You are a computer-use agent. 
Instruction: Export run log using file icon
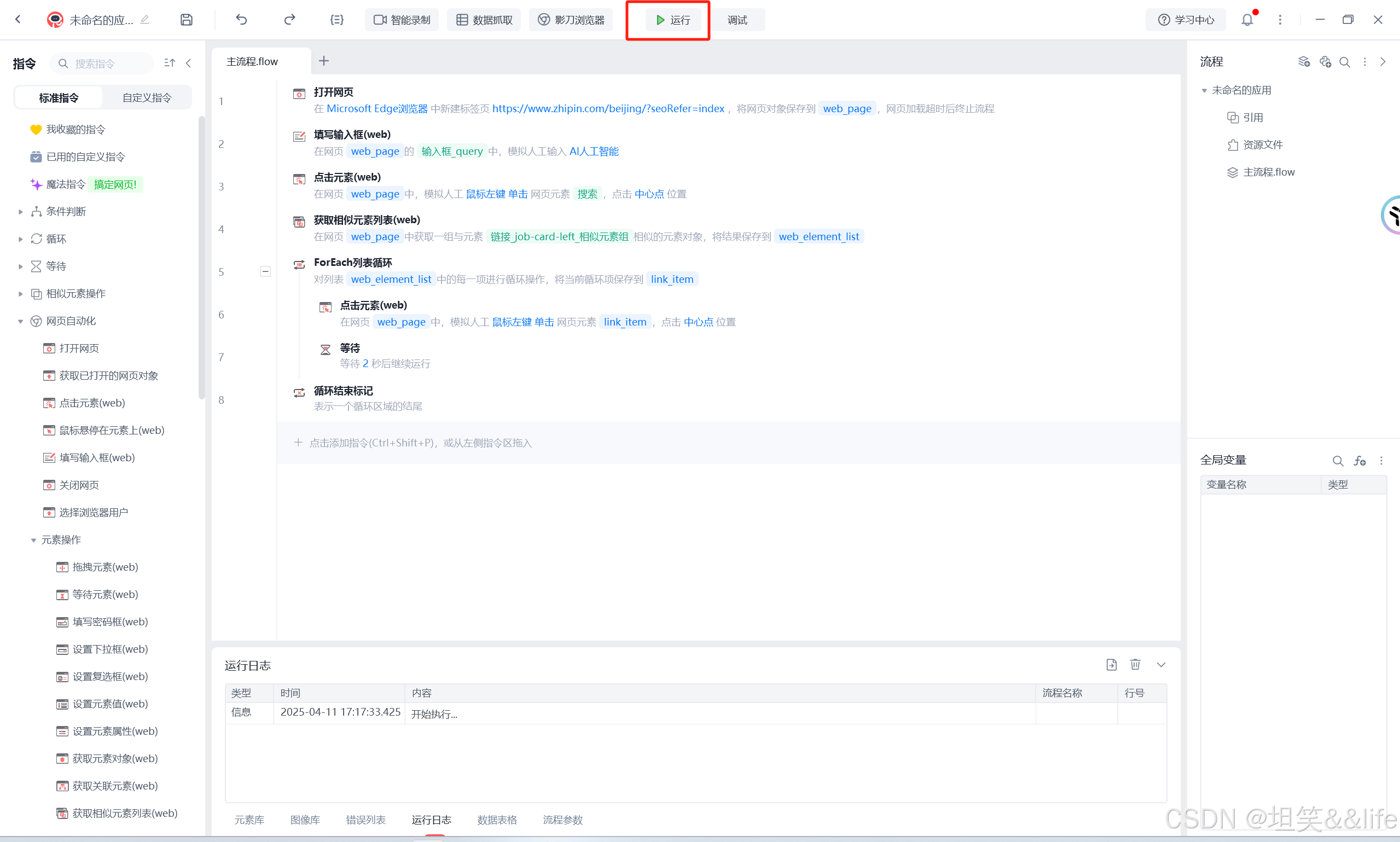(1111, 664)
